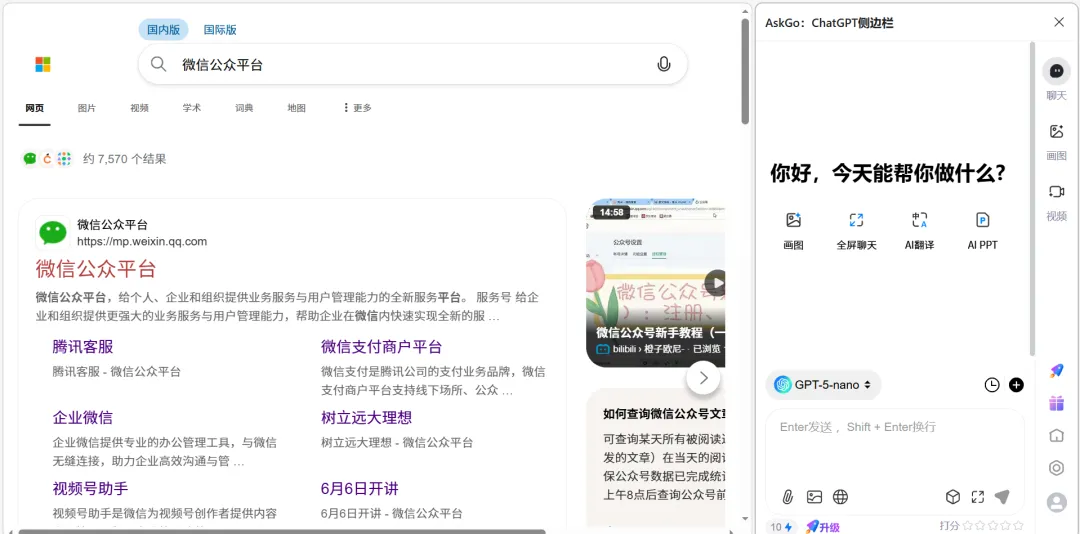Rate three stars with the middle star

(993, 526)
